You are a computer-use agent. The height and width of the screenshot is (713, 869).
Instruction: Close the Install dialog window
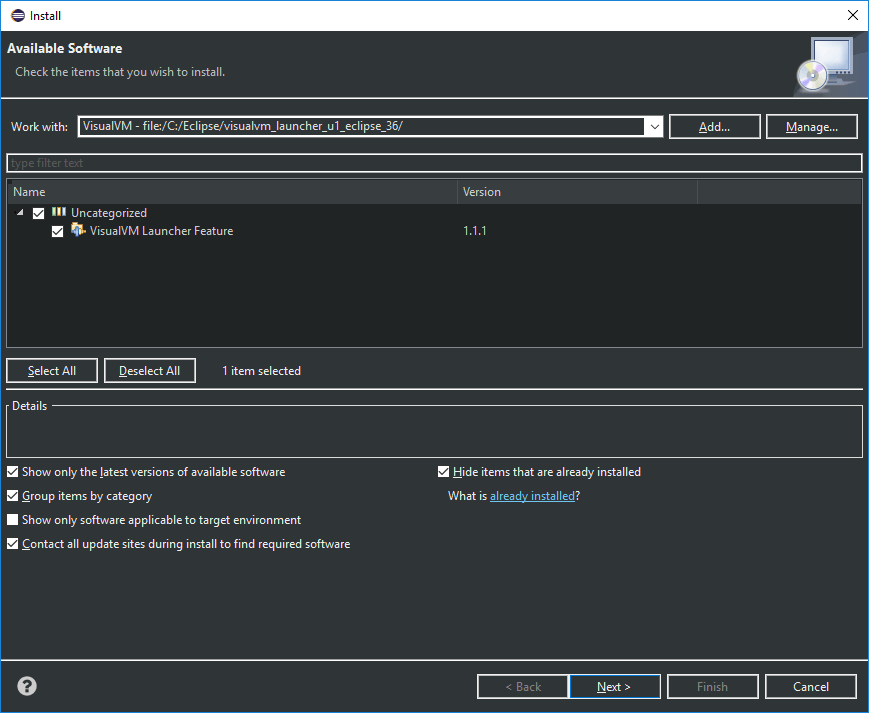pos(852,15)
